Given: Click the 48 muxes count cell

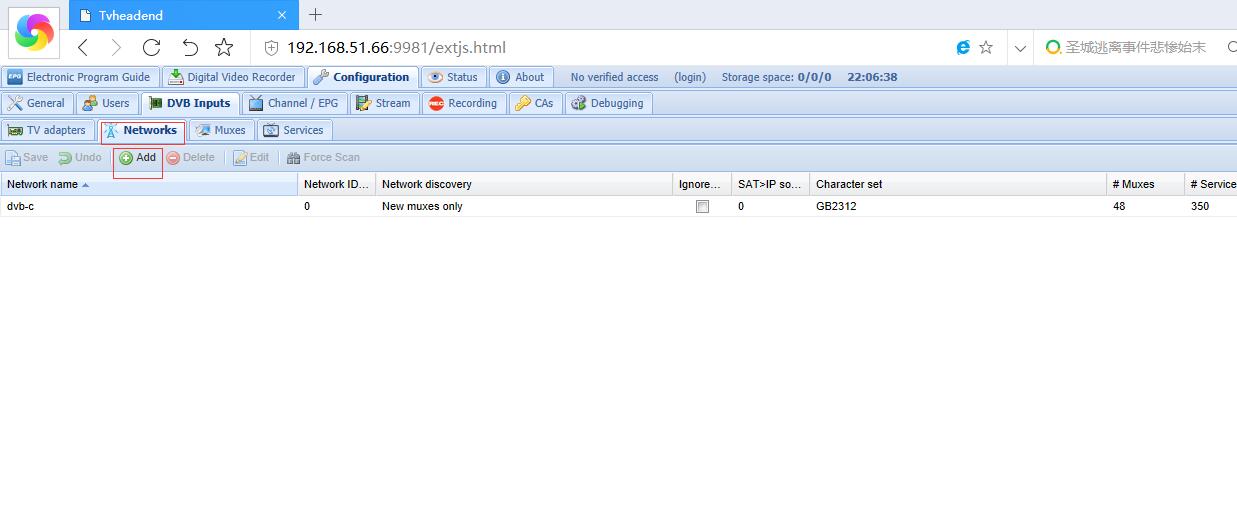Looking at the screenshot, I should click(x=1145, y=206).
